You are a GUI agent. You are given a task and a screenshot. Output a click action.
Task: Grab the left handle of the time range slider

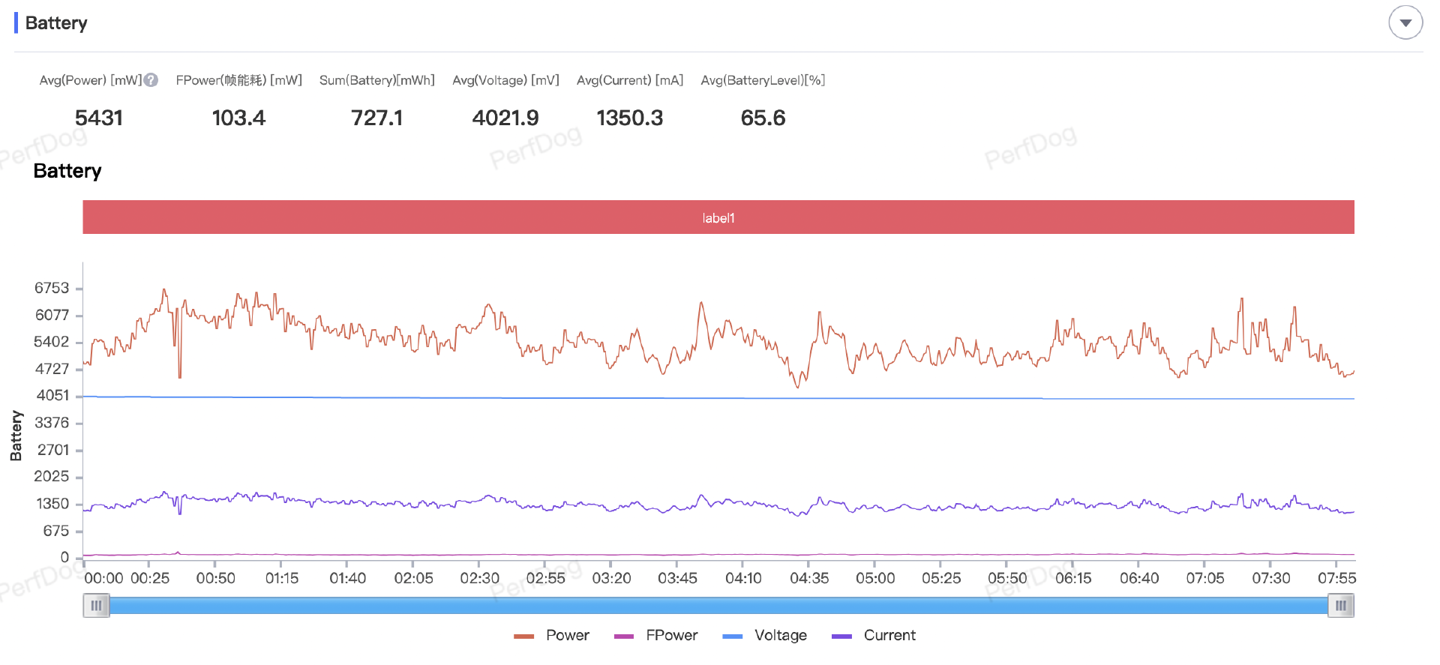pyautogui.click(x=96, y=605)
